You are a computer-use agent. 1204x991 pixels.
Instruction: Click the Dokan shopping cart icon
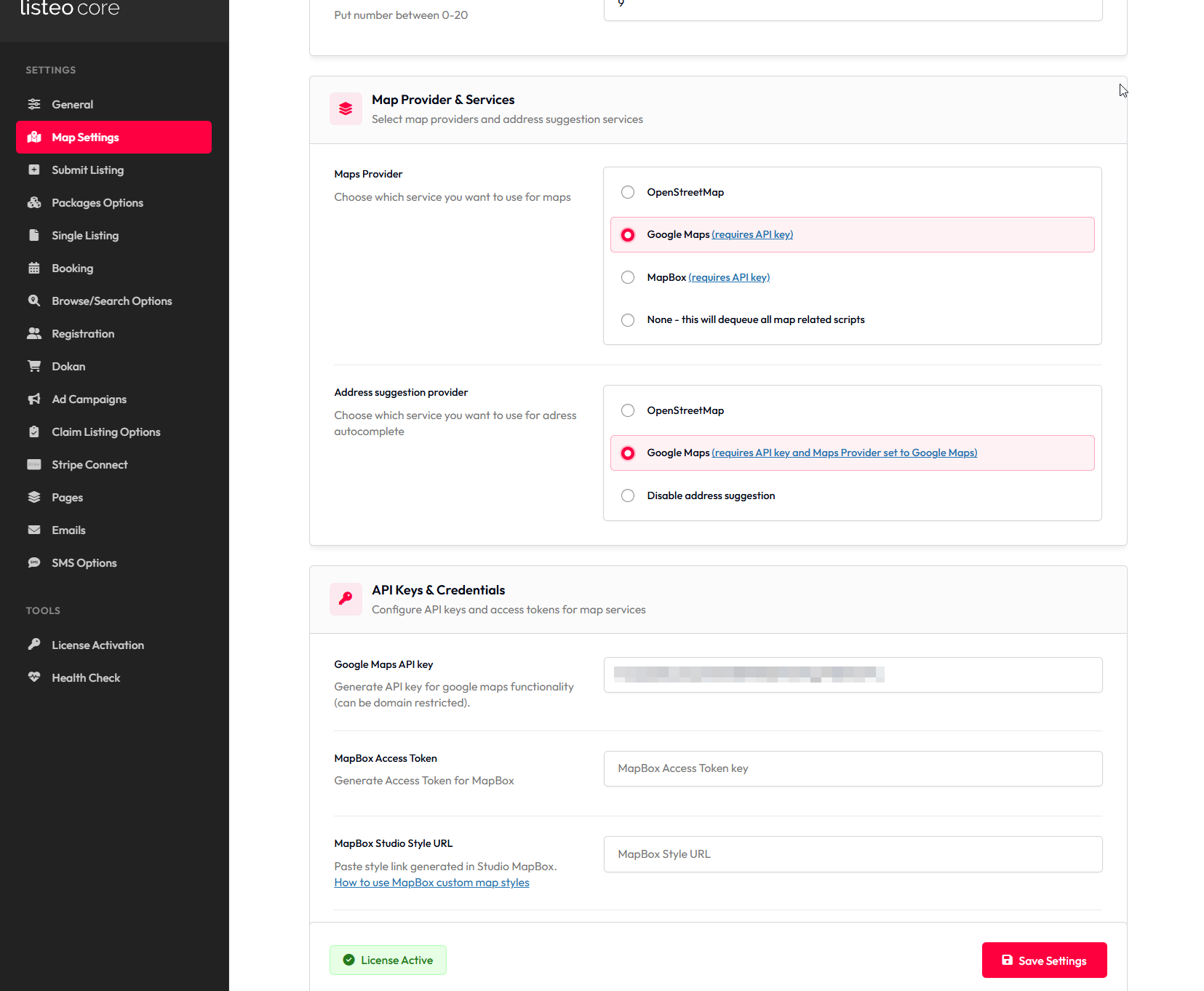point(34,366)
